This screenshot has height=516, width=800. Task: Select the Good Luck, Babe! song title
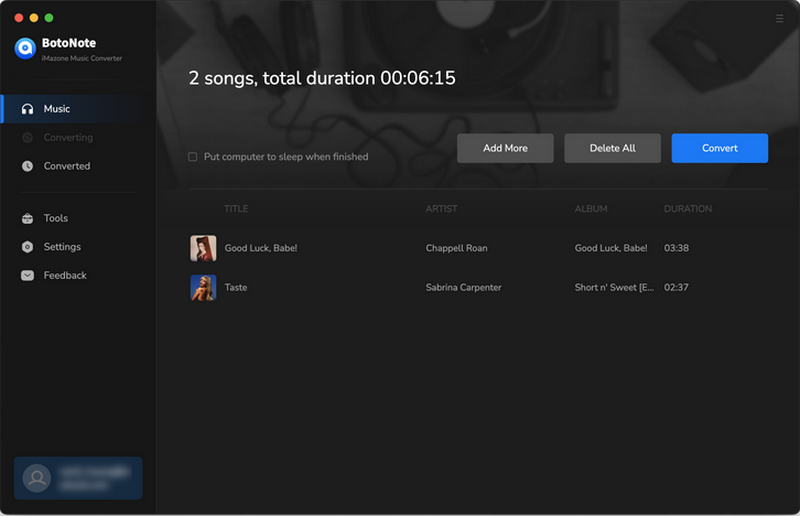pos(261,248)
